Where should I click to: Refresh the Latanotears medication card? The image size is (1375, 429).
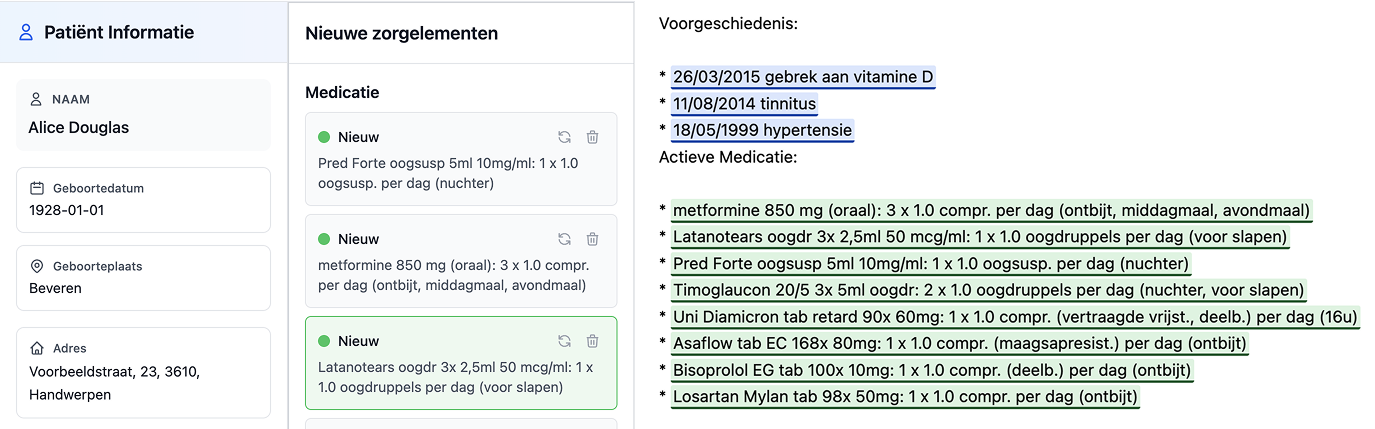tap(564, 341)
